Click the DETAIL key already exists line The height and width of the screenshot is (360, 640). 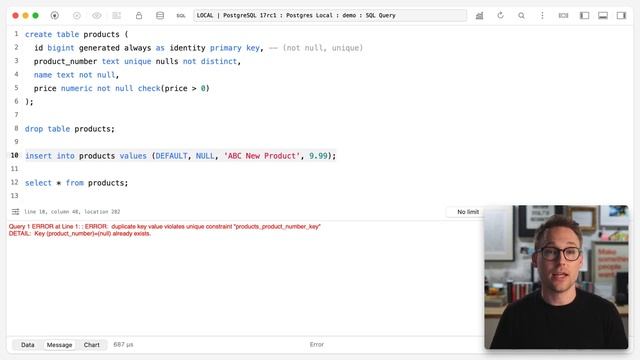pos(80,234)
